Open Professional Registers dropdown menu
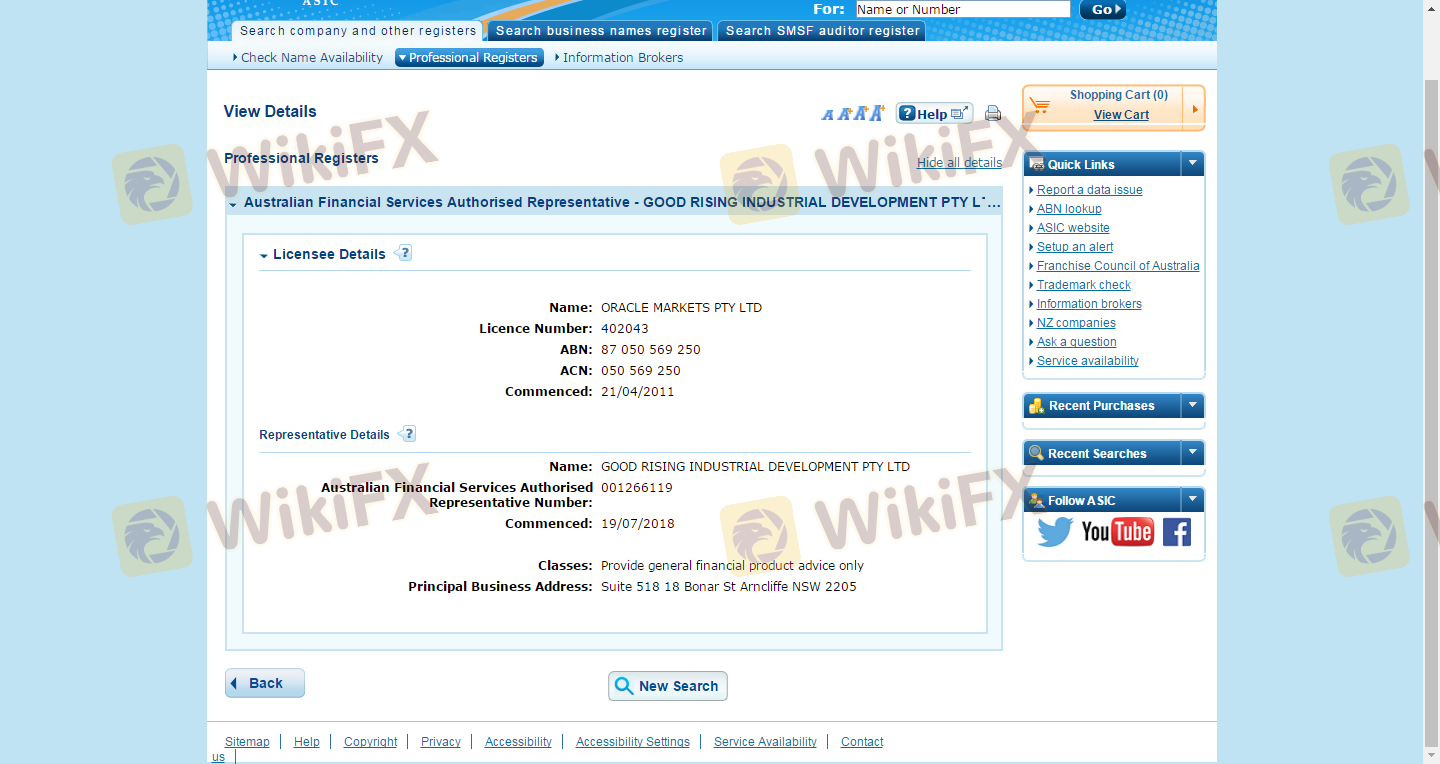Image resolution: width=1440 pixels, height=764 pixels. [x=469, y=58]
